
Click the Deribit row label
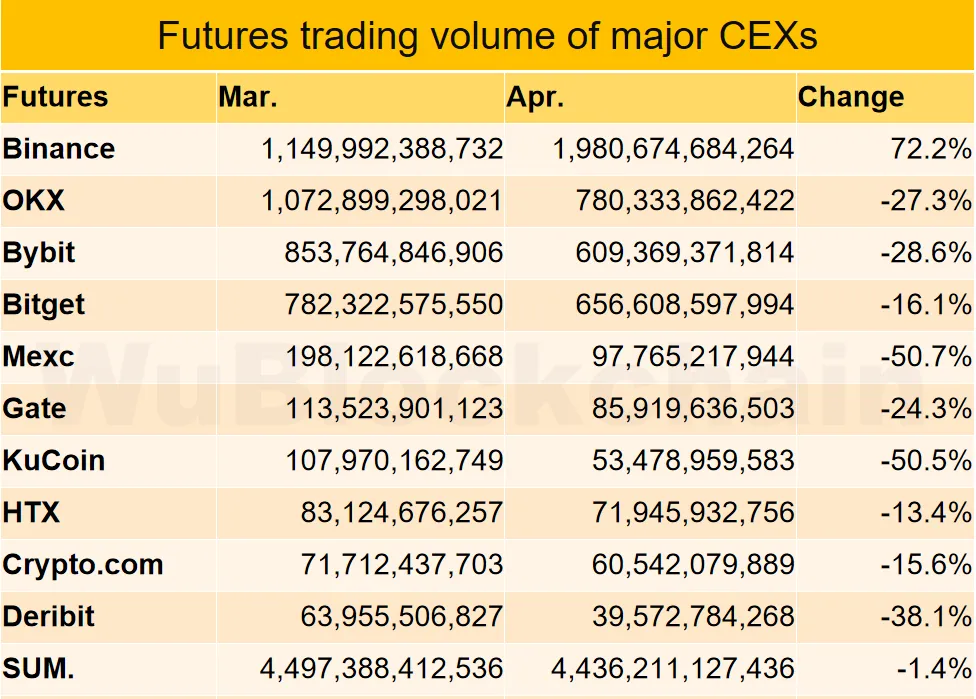coord(49,617)
